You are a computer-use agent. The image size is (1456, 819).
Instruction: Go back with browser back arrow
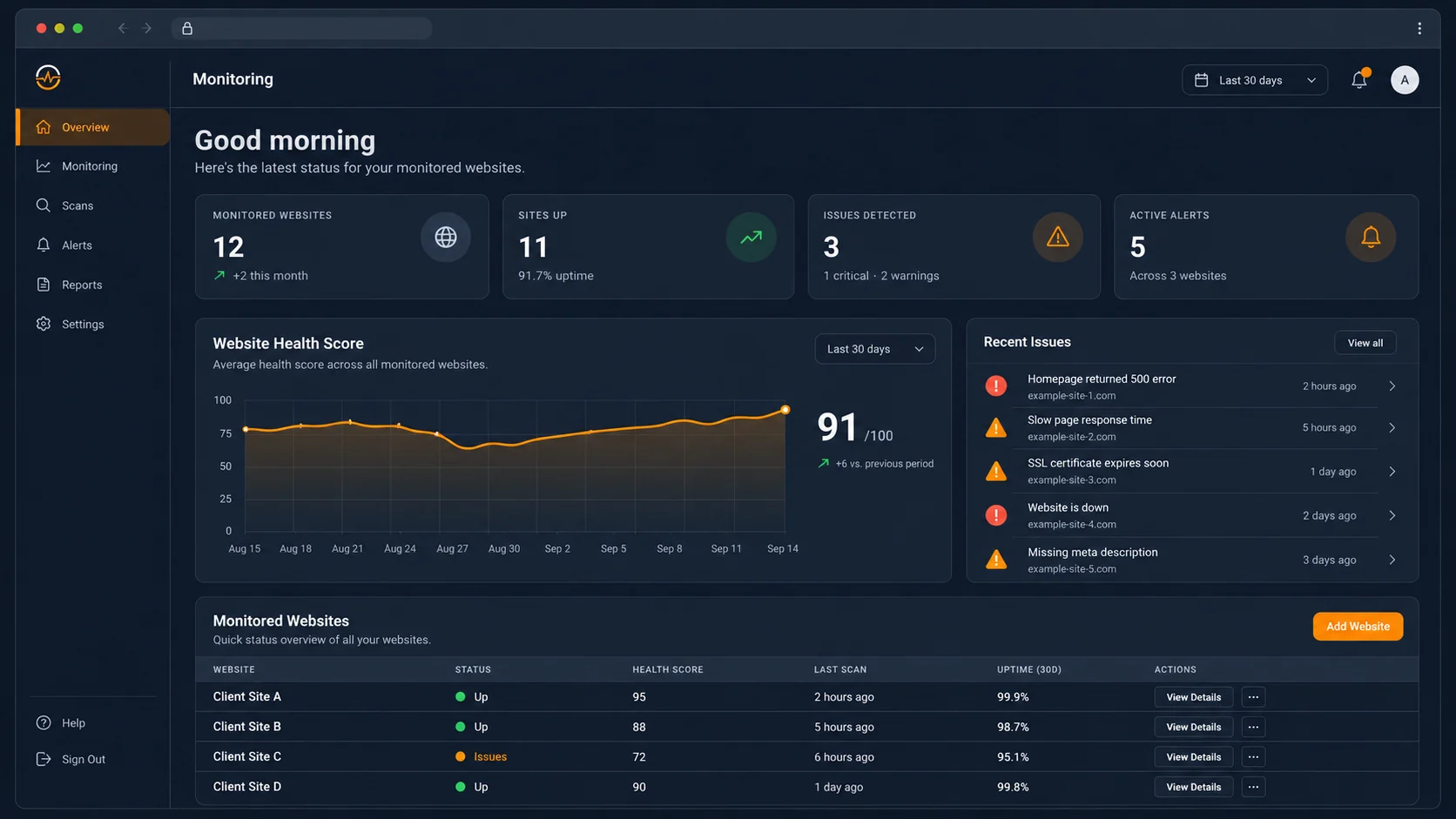coord(122,29)
